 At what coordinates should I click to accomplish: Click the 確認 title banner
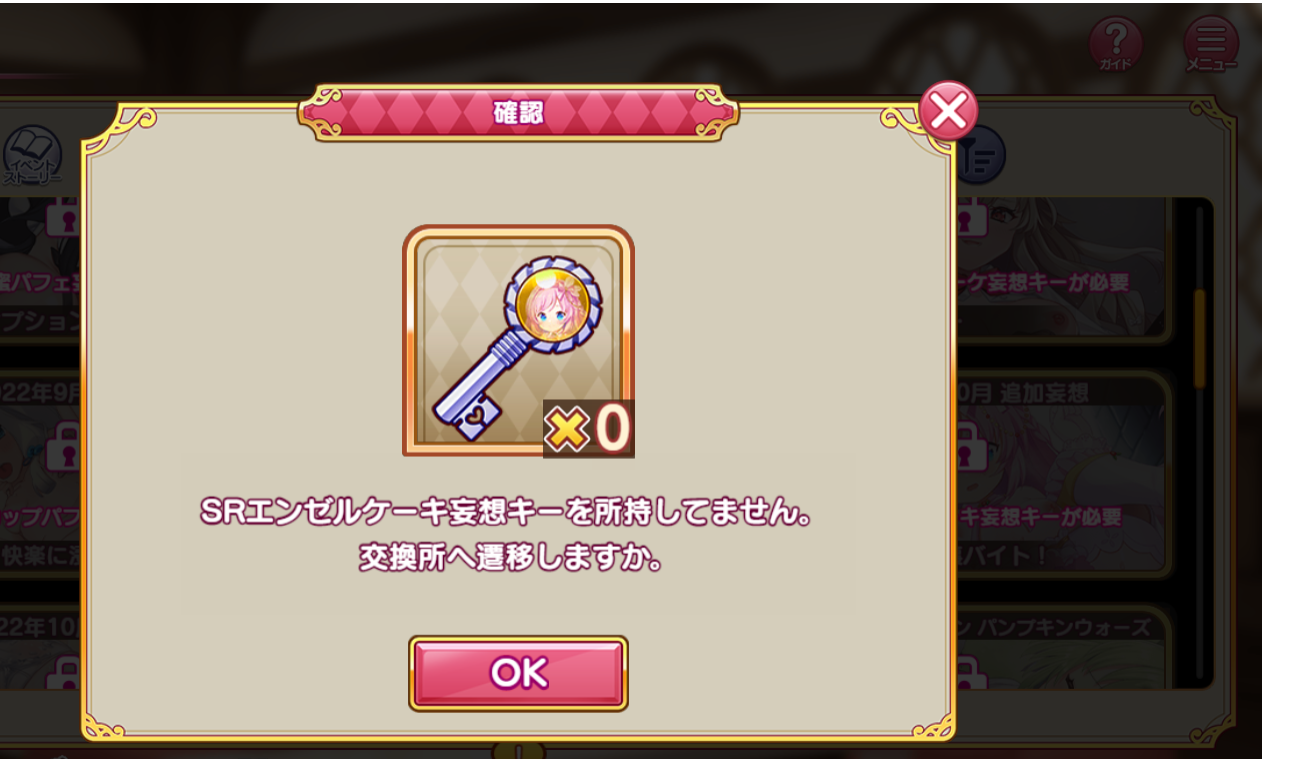coord(518,112)
